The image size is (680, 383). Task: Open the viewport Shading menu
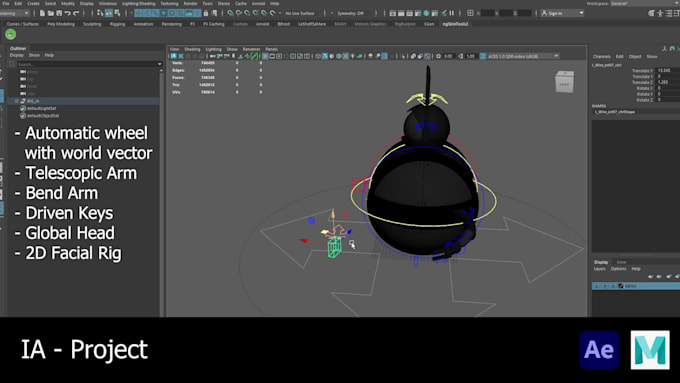(x=192, y=49)
